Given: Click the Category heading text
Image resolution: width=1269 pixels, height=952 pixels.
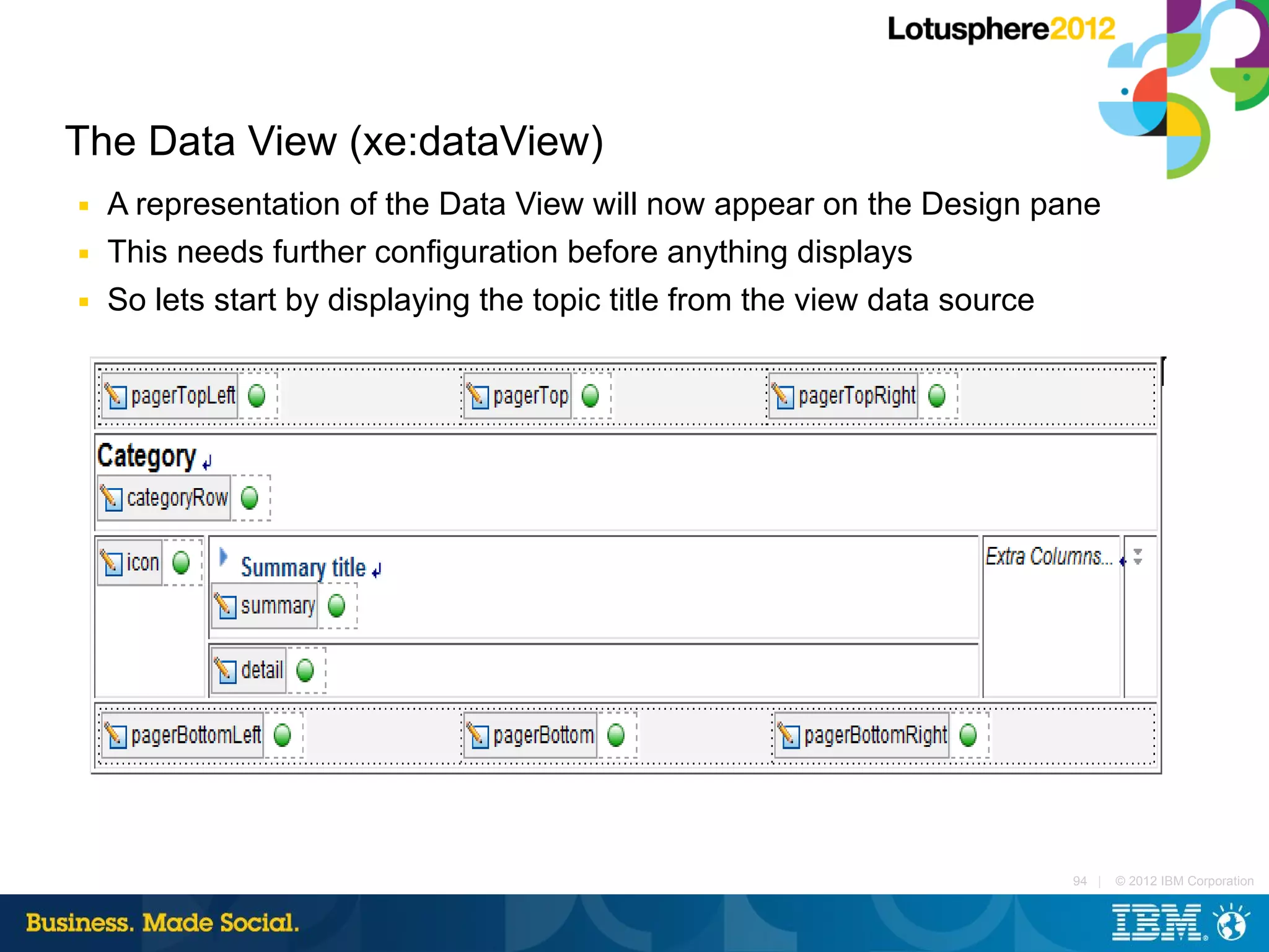Looking at the screenshot, I should click(147, 456).
